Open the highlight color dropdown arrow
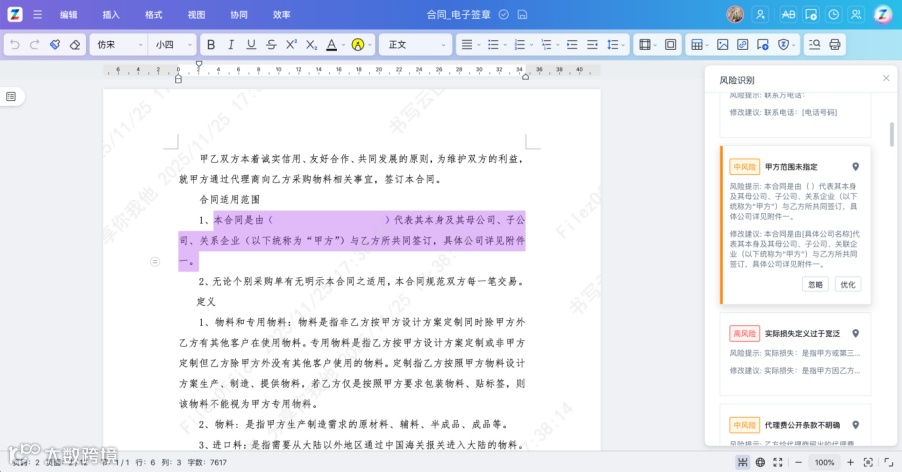902x472 pixels. point(370,45)
